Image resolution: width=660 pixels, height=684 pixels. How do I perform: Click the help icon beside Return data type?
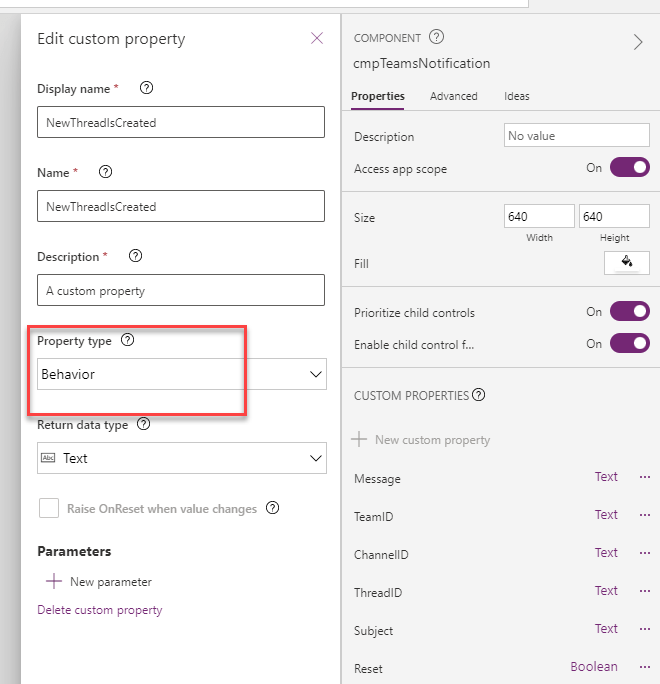tap(143, 424)
